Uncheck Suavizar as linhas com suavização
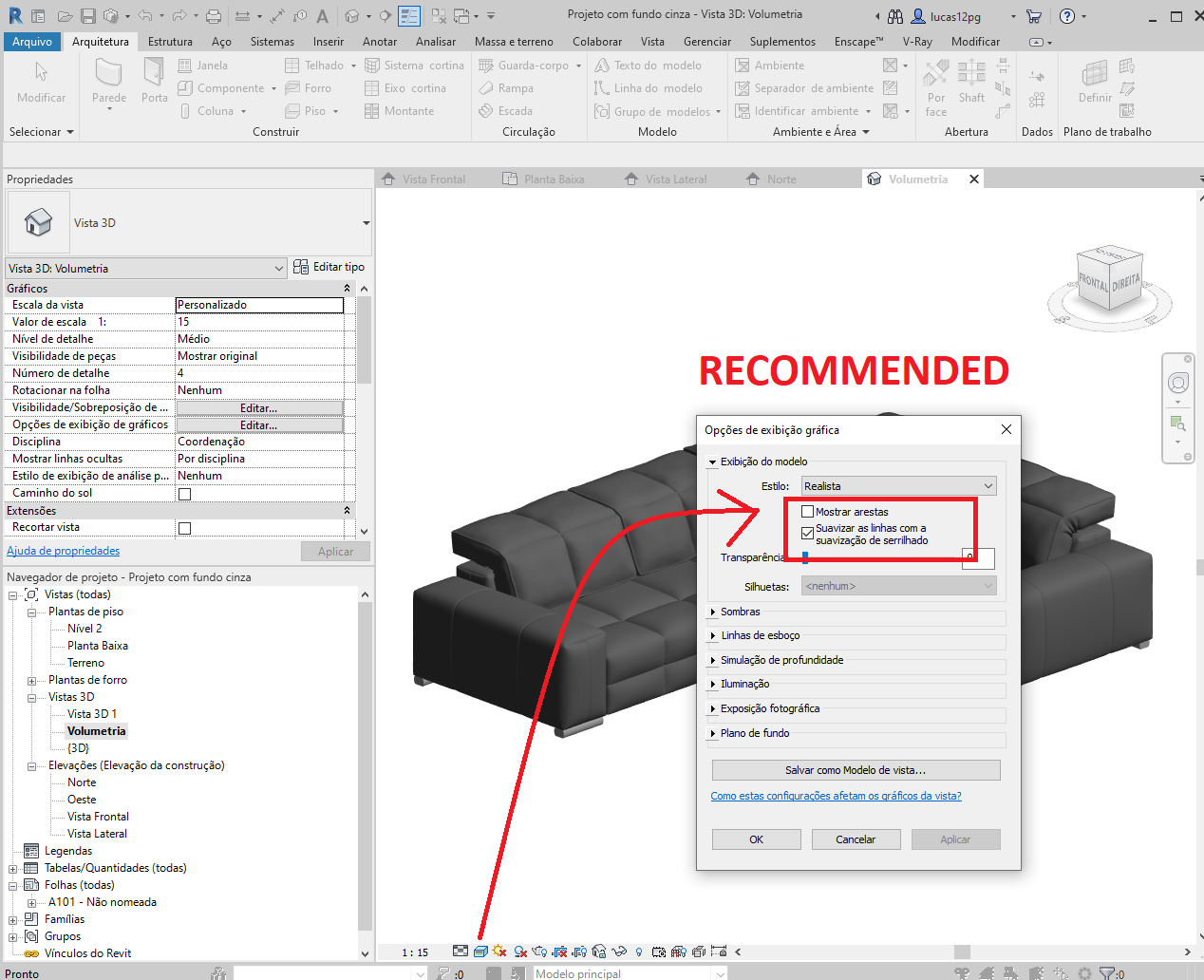This screenshot has height=980, width=1204. [808, 533]
